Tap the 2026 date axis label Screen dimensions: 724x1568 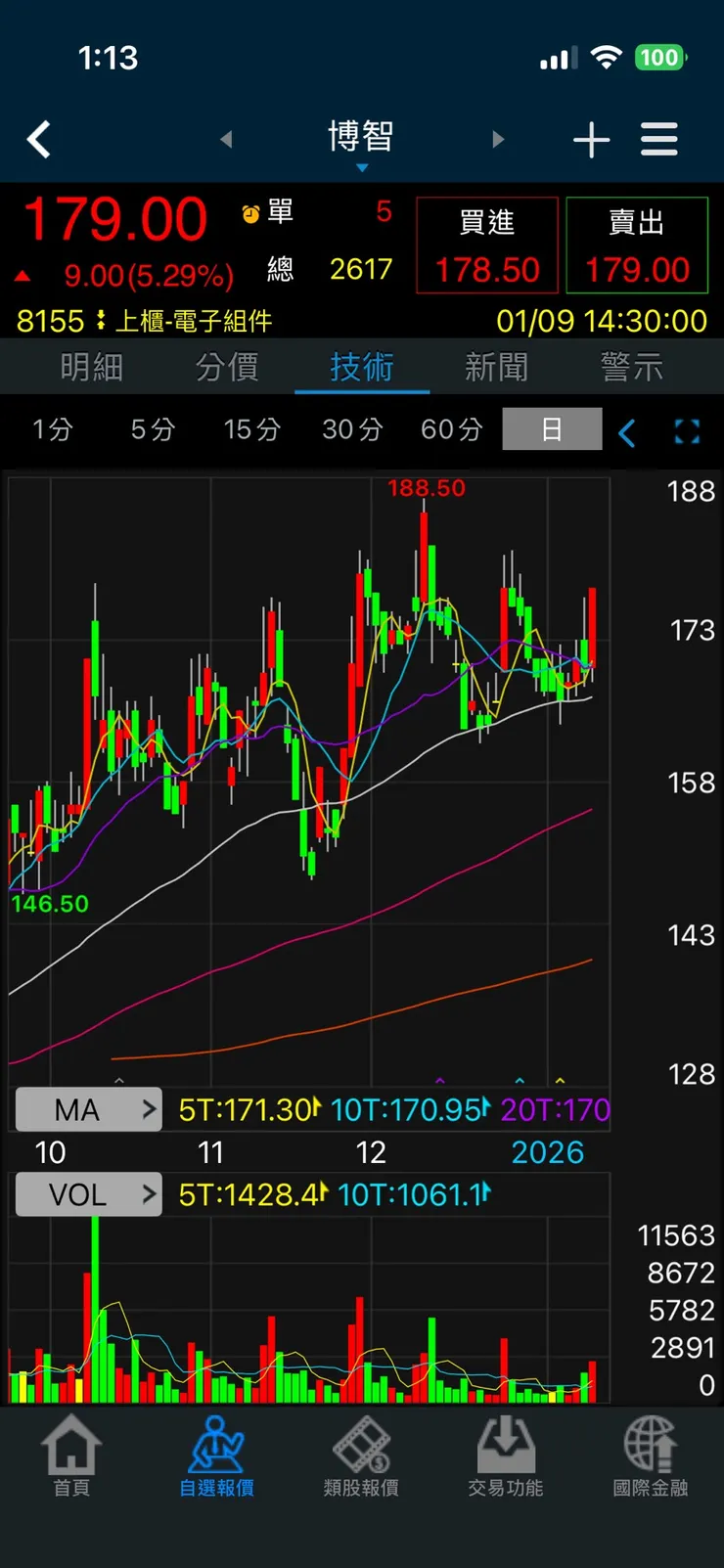tap(548, 1152)
